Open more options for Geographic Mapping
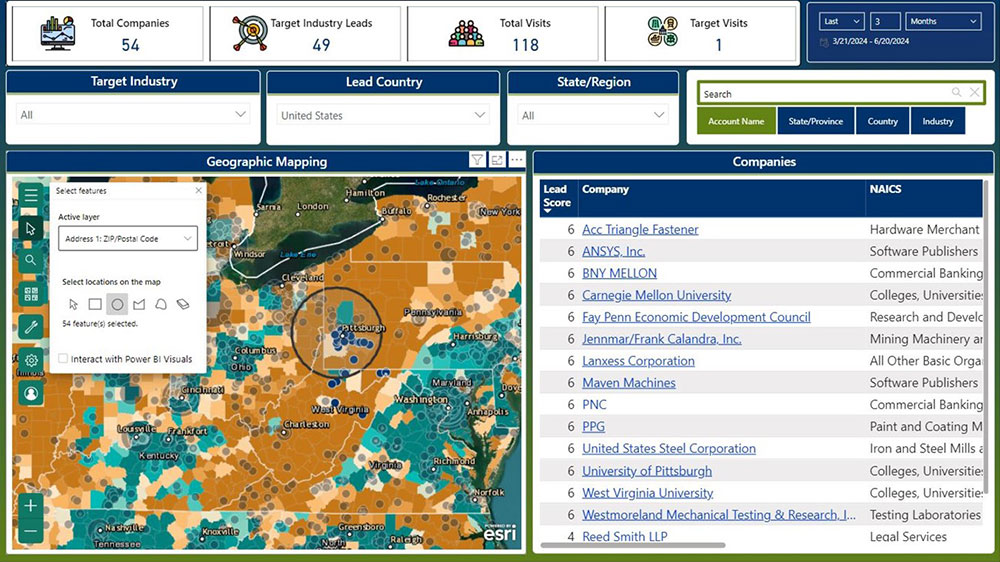Viewport: 1000px width, 562px height. tap(517, 159)
